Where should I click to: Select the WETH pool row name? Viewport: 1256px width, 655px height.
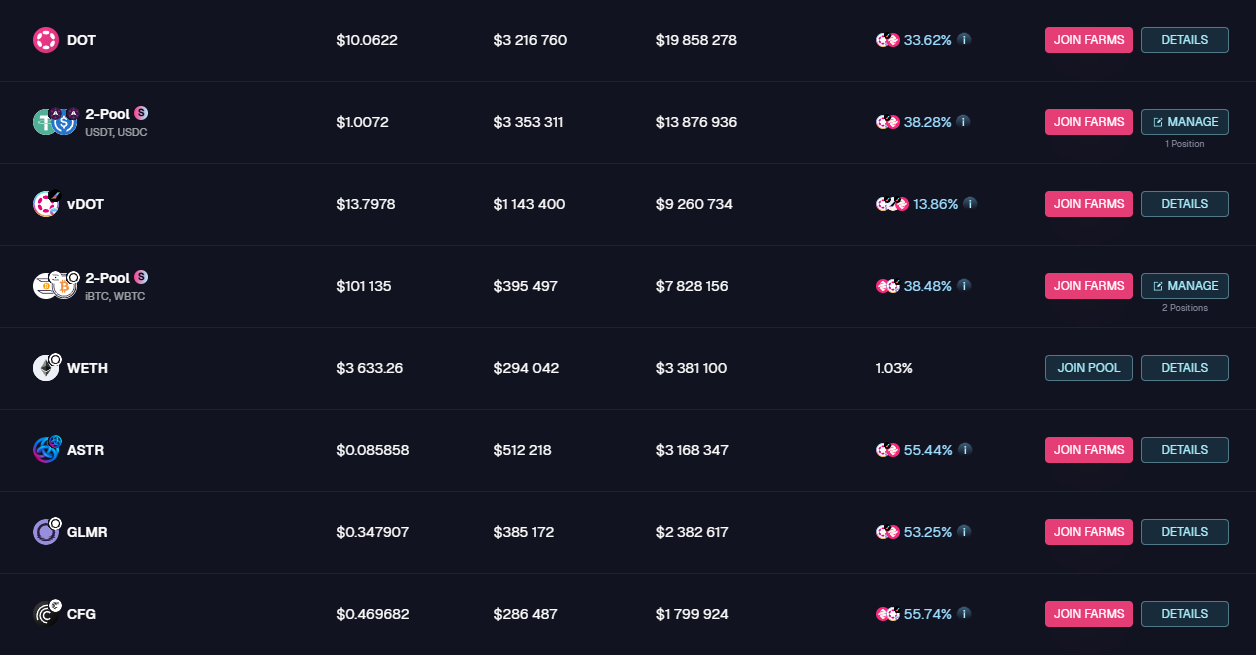point(87,368)
